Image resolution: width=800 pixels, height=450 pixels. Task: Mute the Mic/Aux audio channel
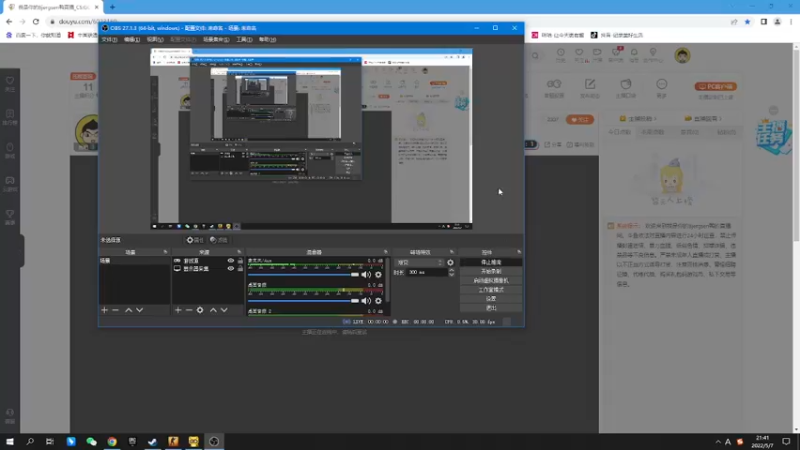(366, 274)
